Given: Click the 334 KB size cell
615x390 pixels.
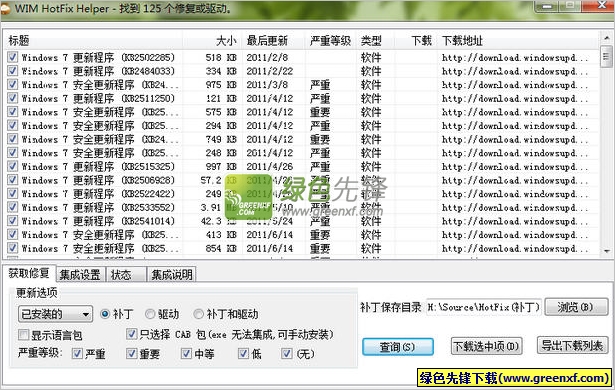Looking at the screenshot, I should click(x=221, y=71).
